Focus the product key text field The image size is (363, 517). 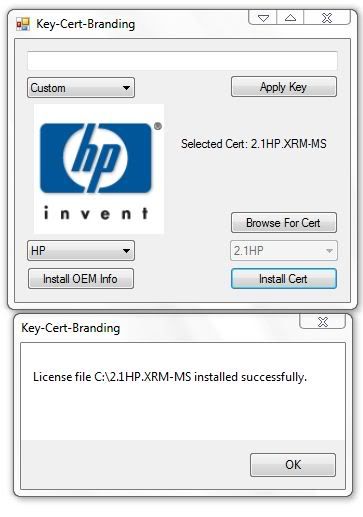pos(182,61)
